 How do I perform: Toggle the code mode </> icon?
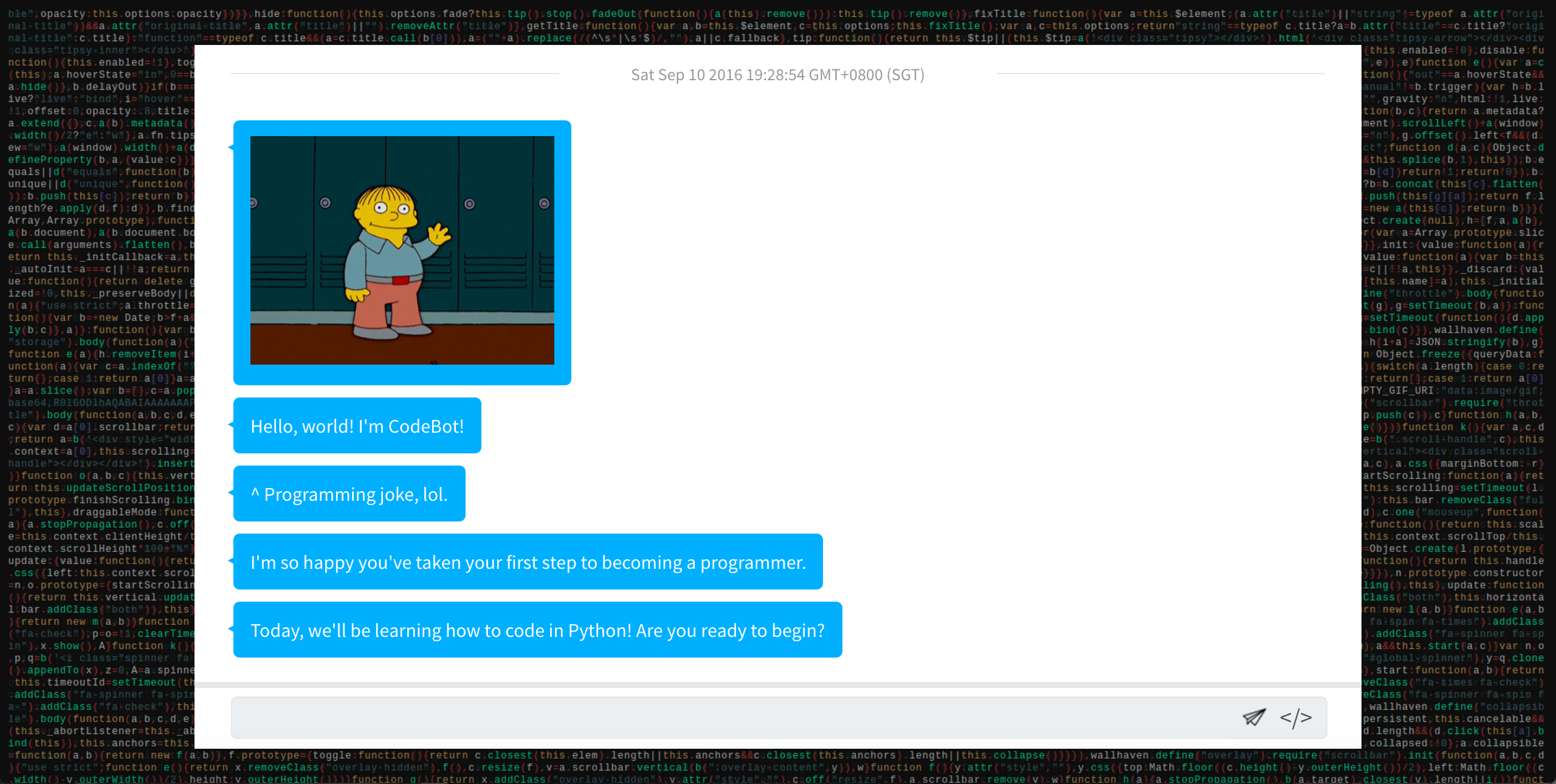(1295, 718)
